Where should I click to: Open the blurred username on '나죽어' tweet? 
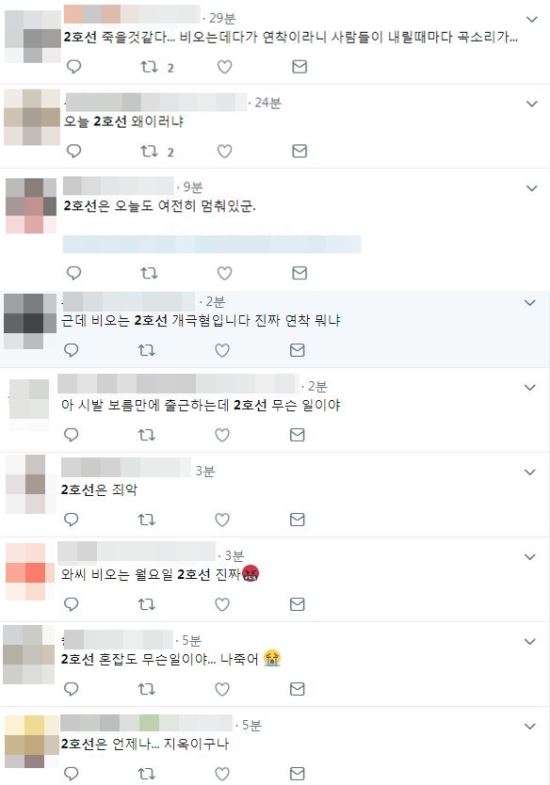118,640
